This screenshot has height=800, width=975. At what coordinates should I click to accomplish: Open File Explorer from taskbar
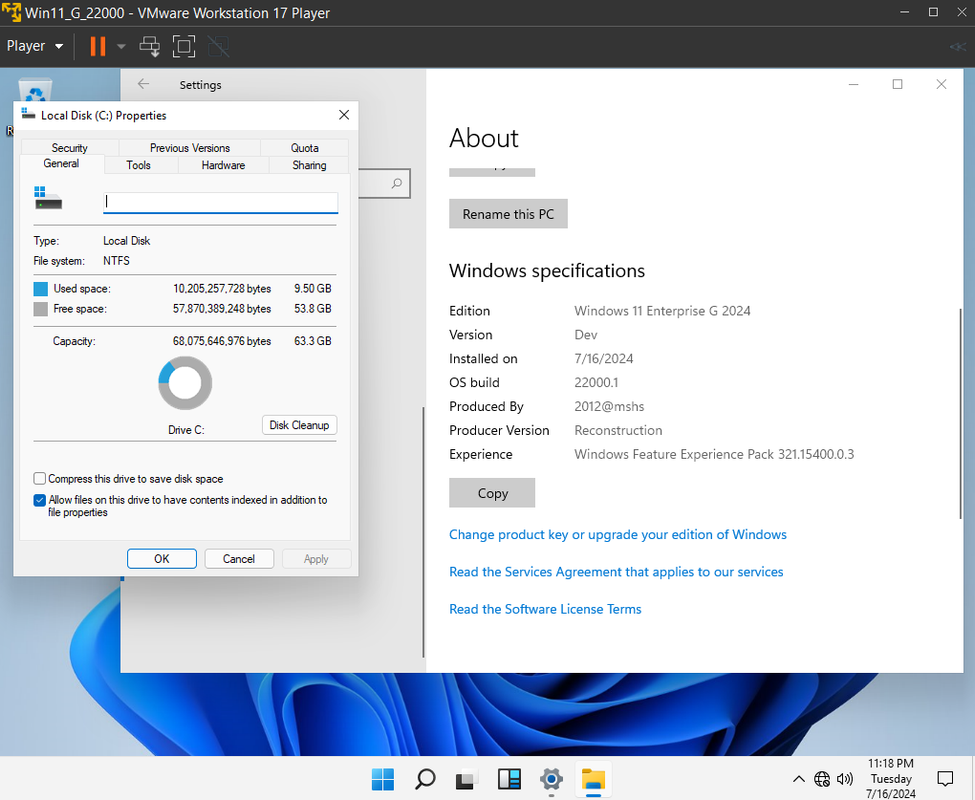pos(593,779)
